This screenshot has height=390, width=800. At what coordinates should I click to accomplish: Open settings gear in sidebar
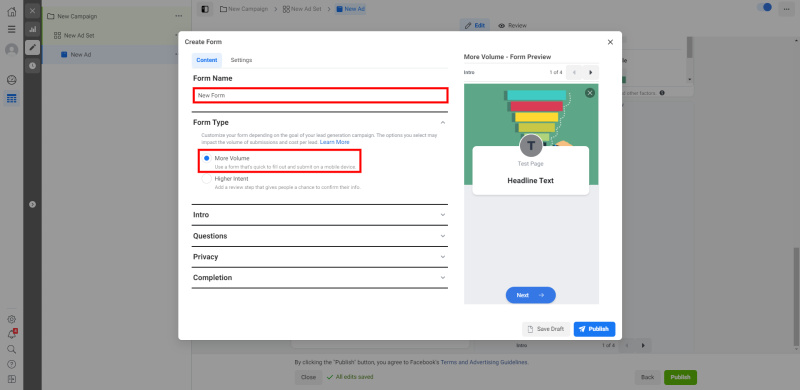(11, 320)
